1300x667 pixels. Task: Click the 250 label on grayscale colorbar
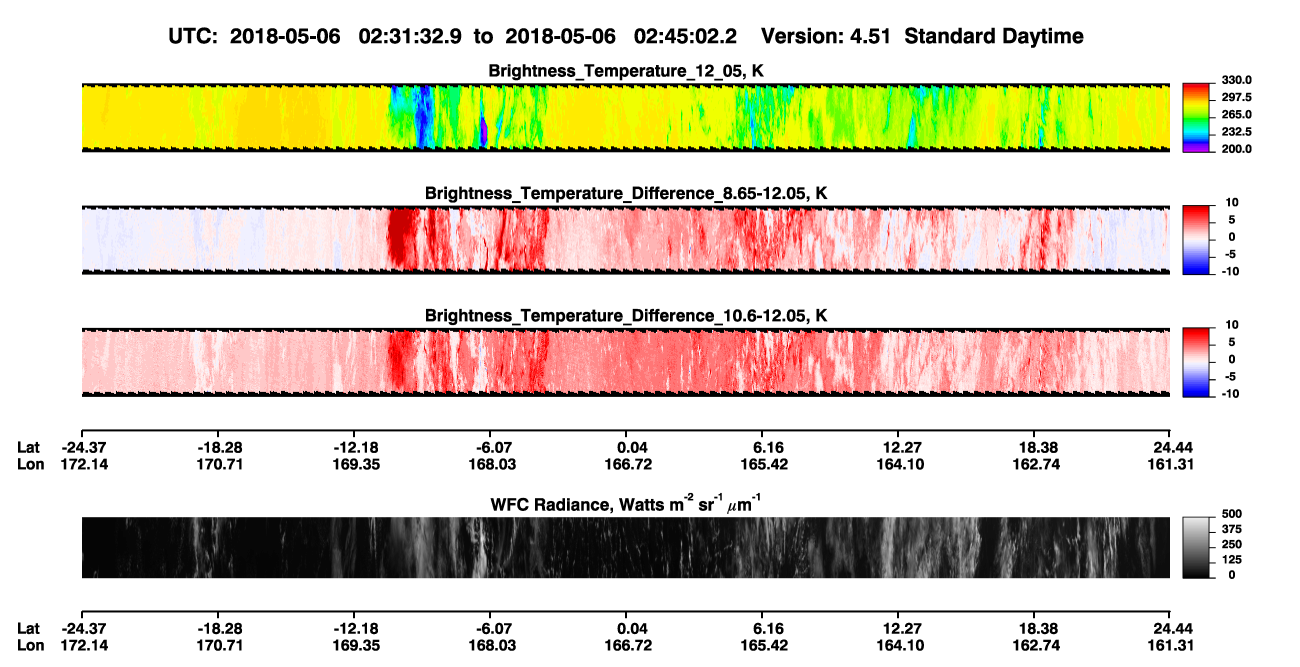(x=1232, y=546)
